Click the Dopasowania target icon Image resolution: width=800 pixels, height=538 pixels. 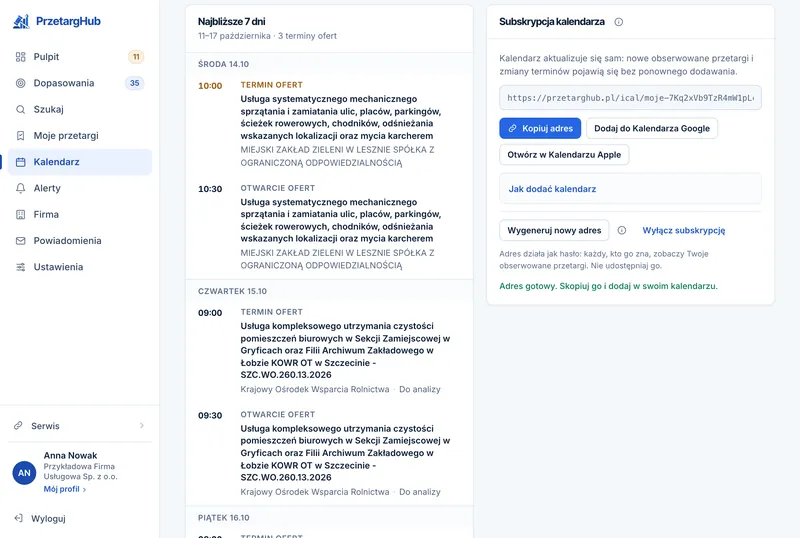[x=20, y=83]
